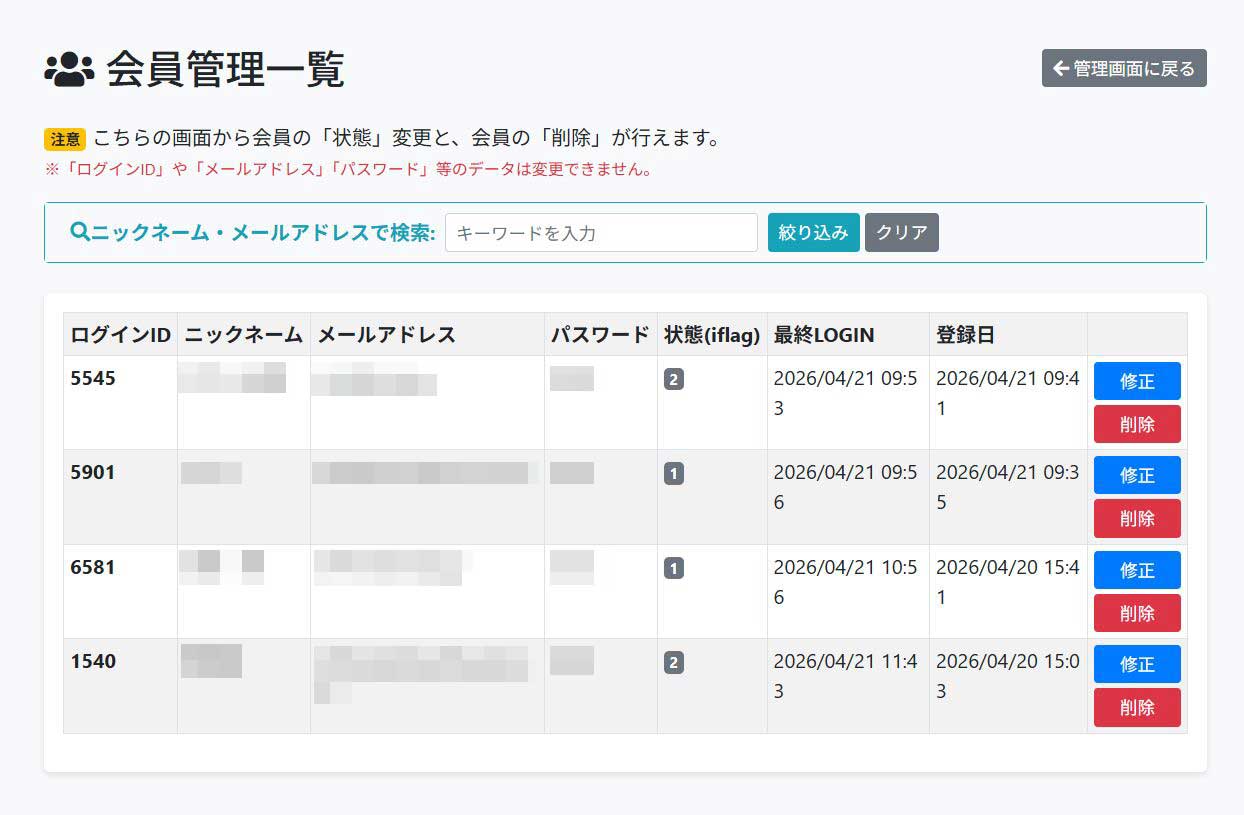Edit member 5545 with 修正
This screenshot has height=815, width=1244.
pos(1136,381)
